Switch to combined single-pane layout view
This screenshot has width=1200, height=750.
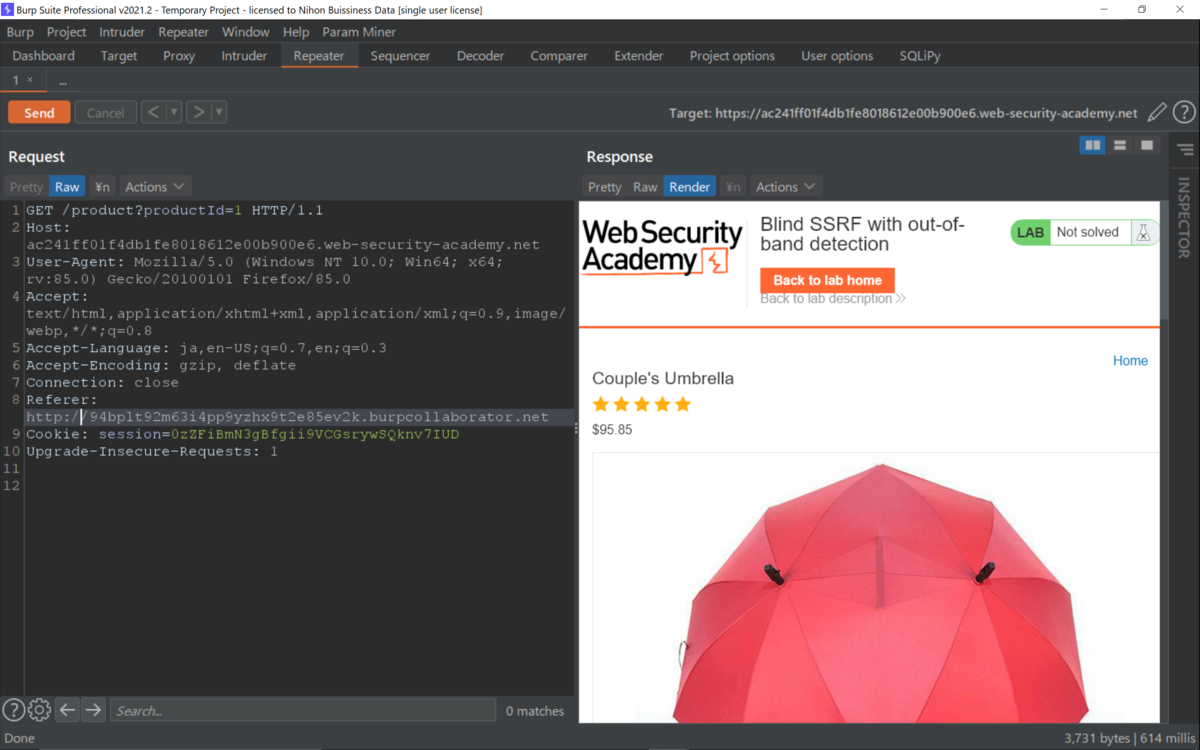[1147, 146]
